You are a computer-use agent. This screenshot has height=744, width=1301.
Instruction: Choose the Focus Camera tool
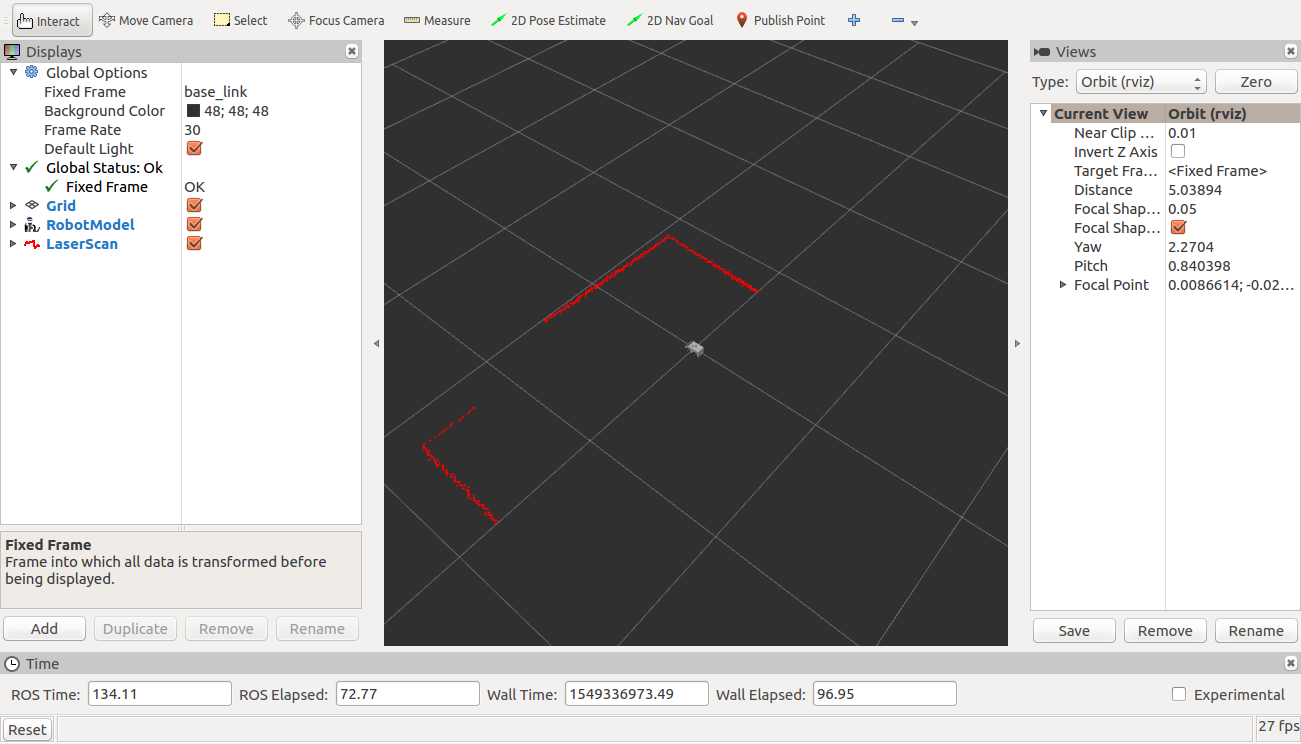point(336,20)
